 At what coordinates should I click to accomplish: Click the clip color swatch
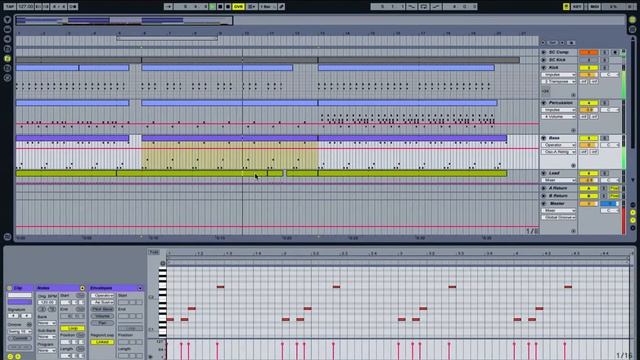[20, 302]
